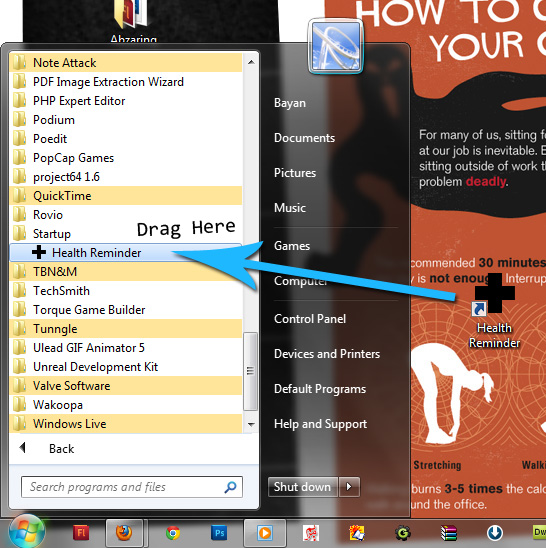Click the red-and-white drawing taskbar icon
The height and width of the screenshot is (548, 546).
(x=311, y=533)
